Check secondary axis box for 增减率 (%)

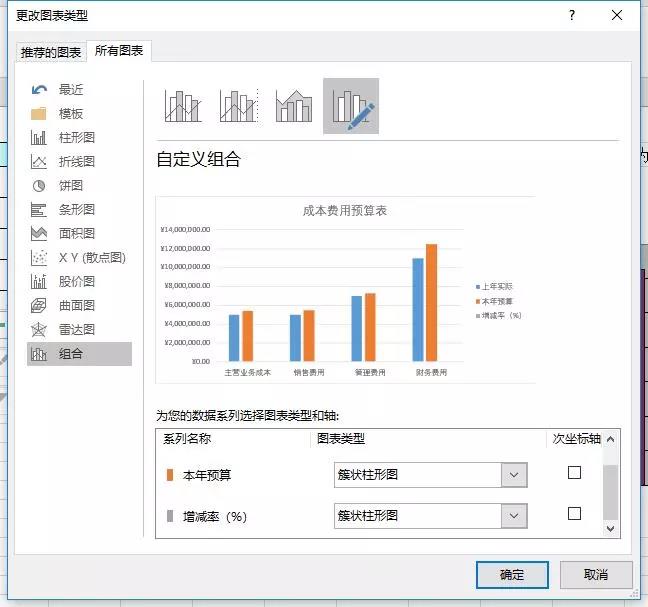click(574, 514)
